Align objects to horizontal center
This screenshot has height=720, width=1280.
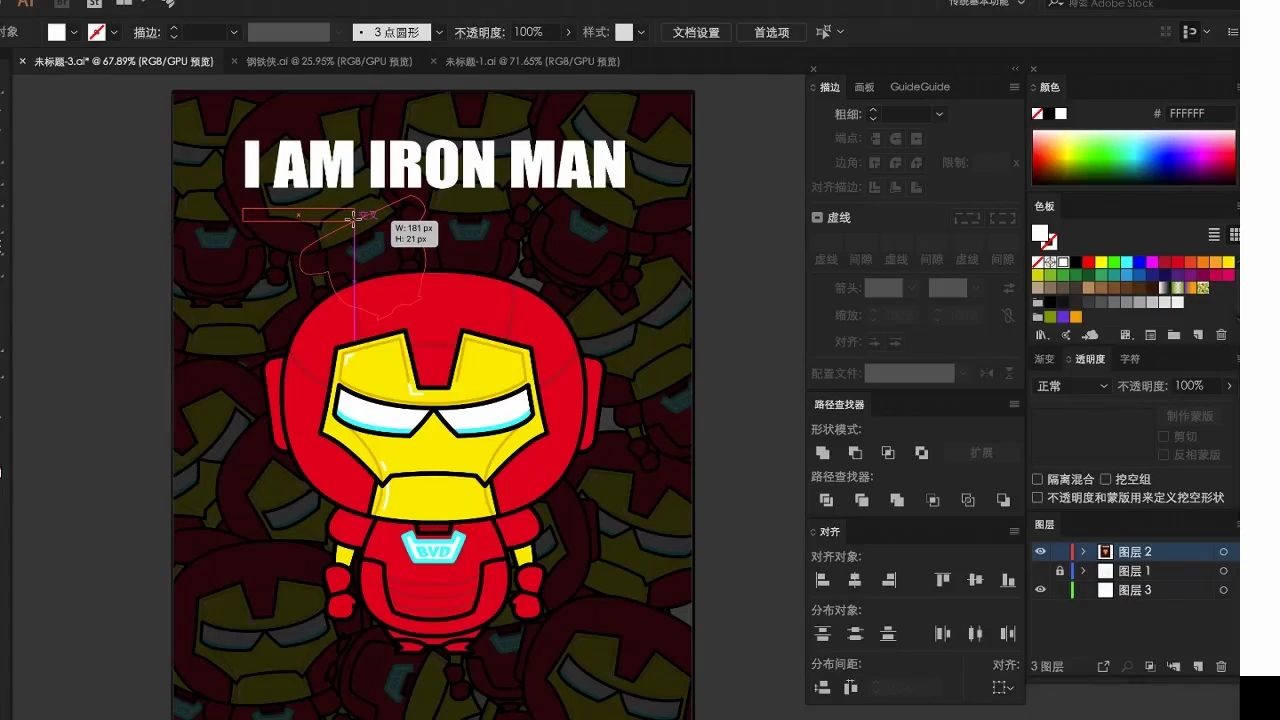855,580
